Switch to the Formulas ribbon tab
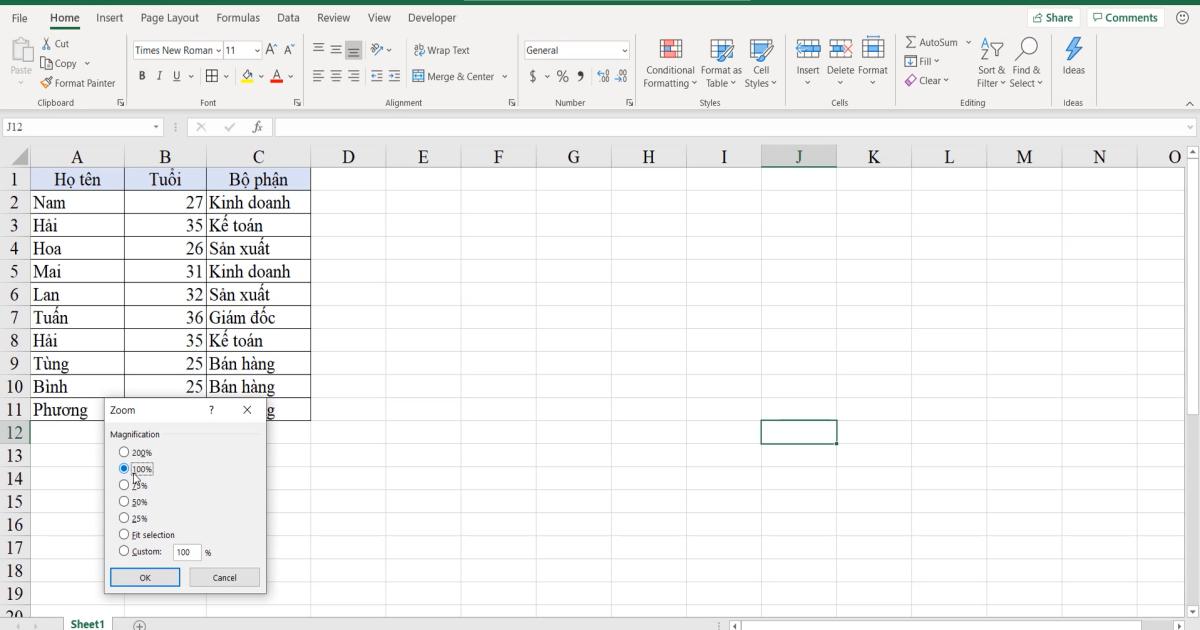The height and width of the screenshot is (630, 1200). coord(237,17)
